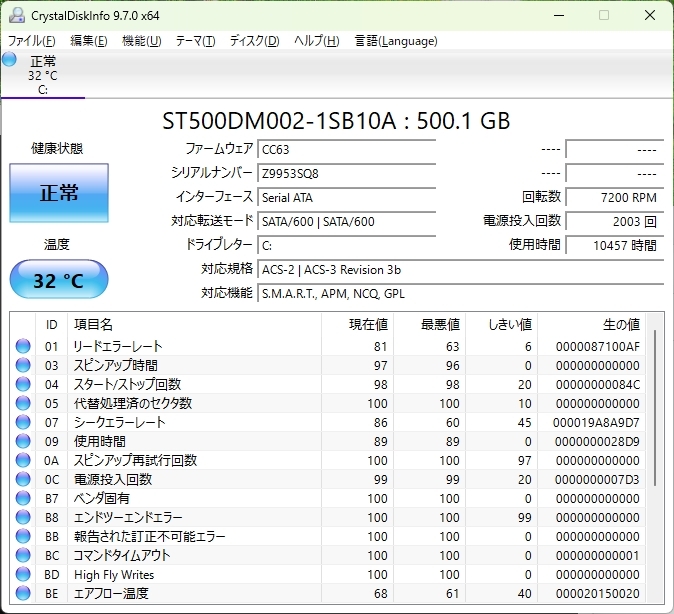The width and height of the screenshot is (674, 614).
Task: Click the serial number field Z9953SQ8
Action: click(346, 173)
